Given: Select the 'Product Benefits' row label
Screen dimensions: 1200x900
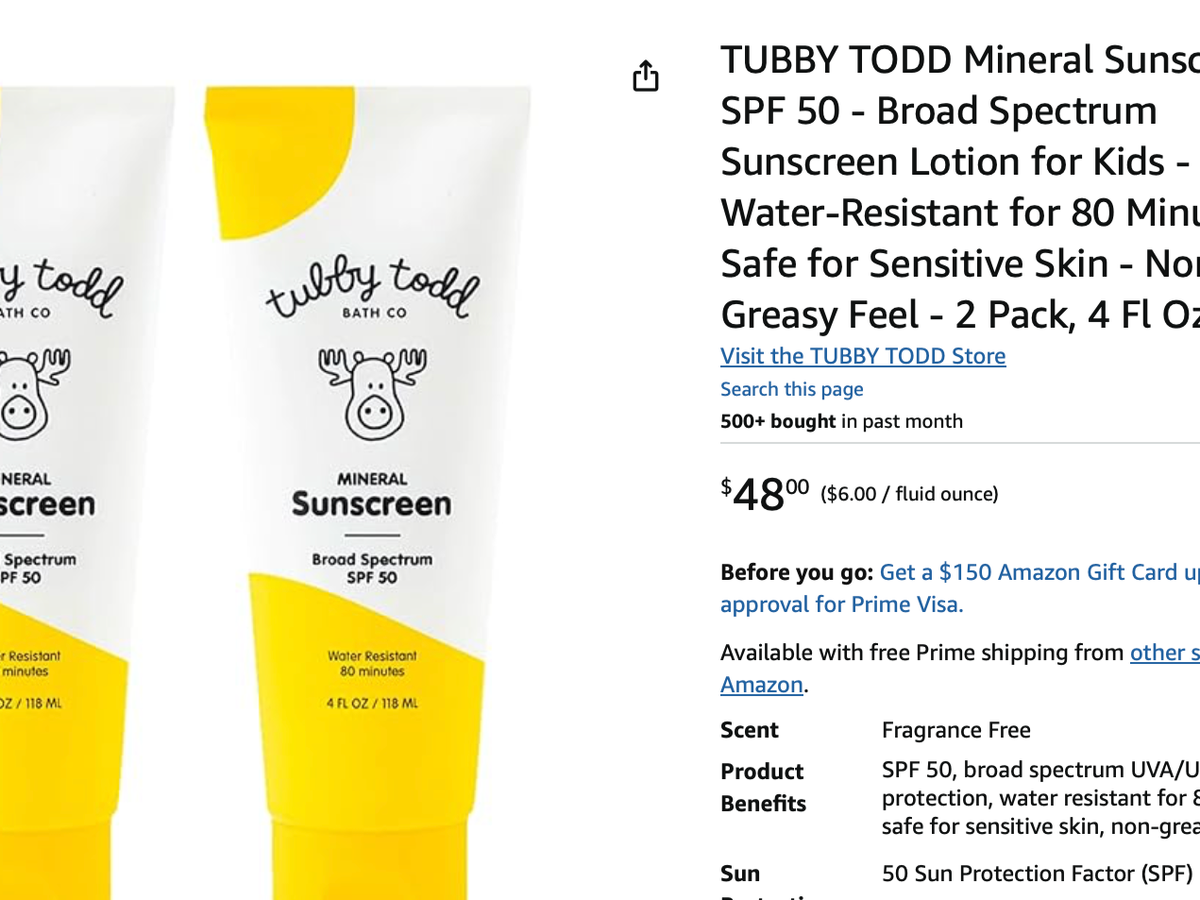Looking at the screenshot, I should tap(763, 787).
